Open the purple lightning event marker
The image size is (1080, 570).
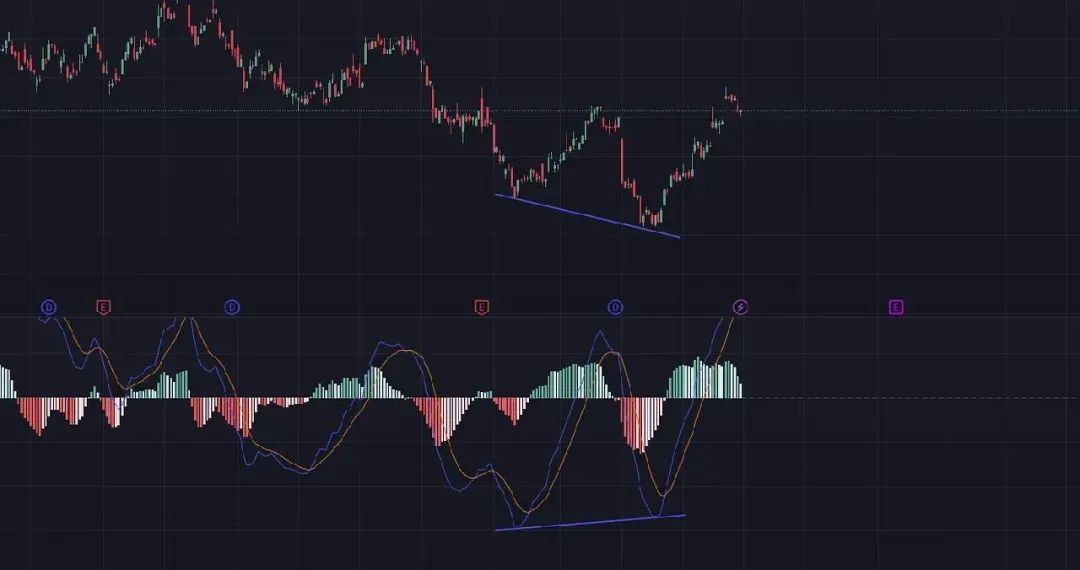coord(740,307)
